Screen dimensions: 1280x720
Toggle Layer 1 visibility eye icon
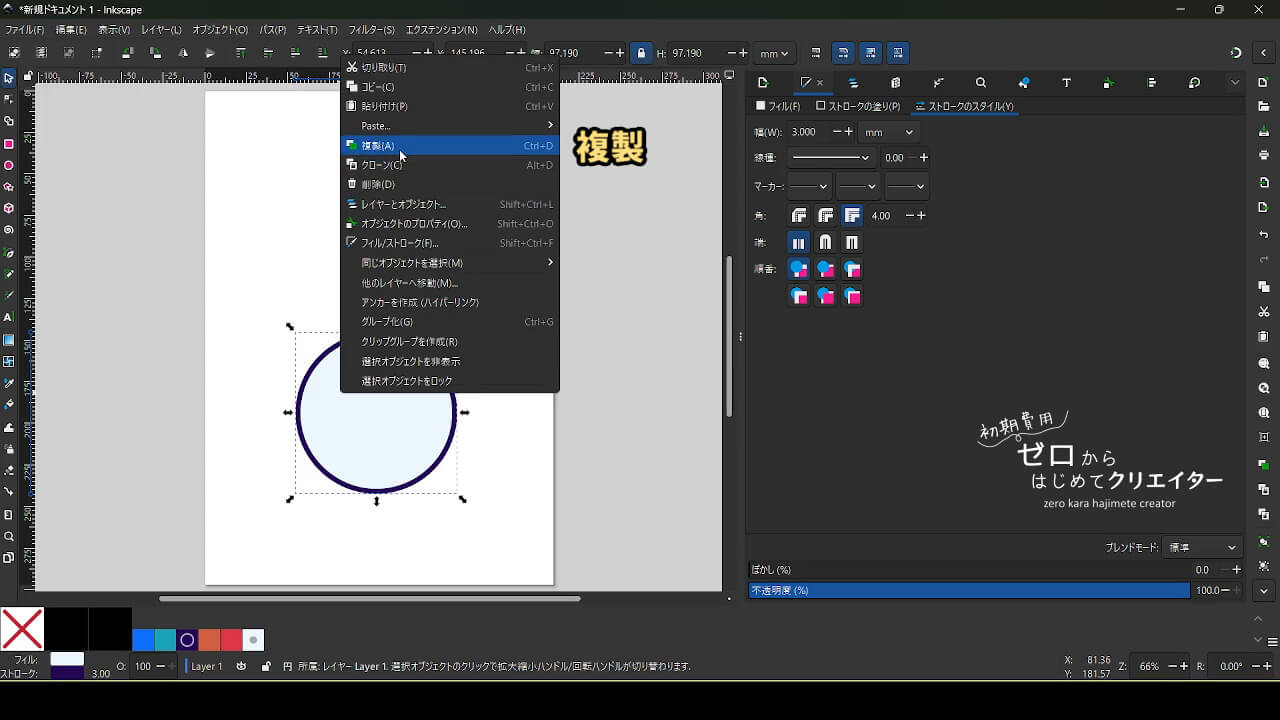click(x=241, y=666)
